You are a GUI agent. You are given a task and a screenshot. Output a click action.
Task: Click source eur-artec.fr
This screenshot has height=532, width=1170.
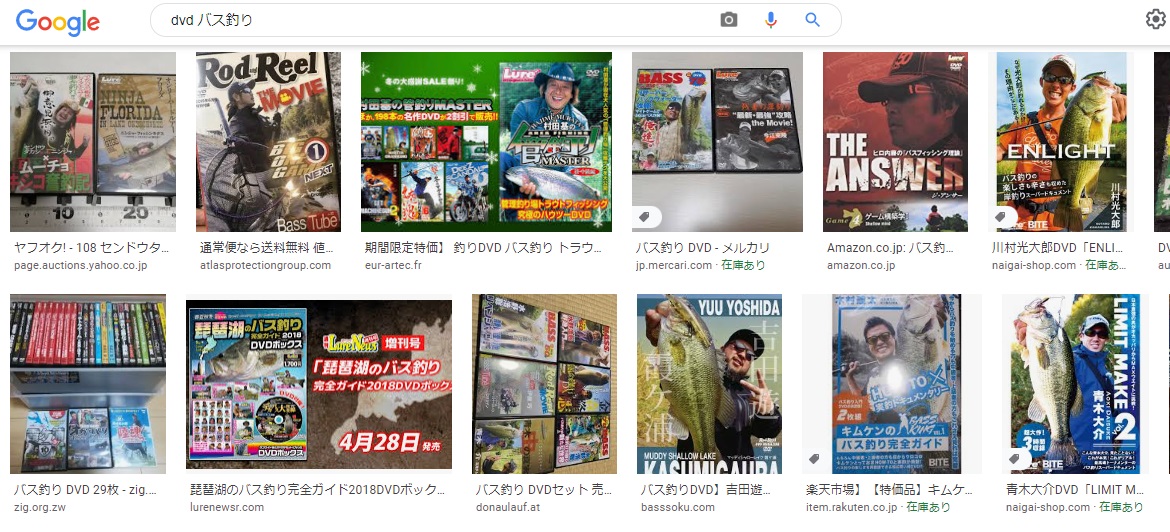(x=393, y=265)
